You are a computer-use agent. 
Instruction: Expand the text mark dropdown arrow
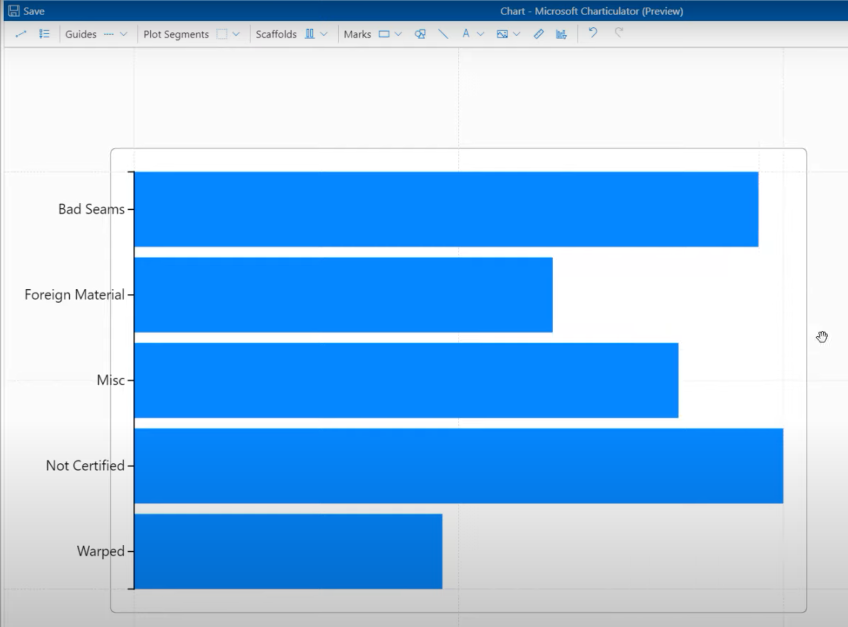480,34
